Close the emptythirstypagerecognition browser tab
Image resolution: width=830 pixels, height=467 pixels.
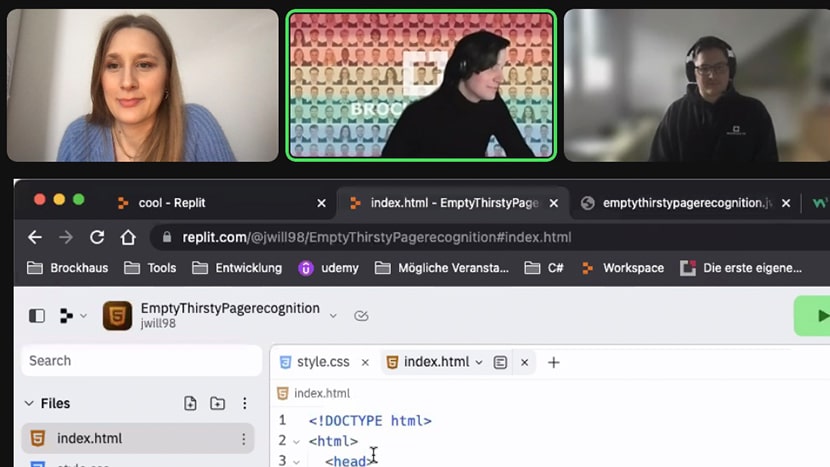click(x=786, y=203)
